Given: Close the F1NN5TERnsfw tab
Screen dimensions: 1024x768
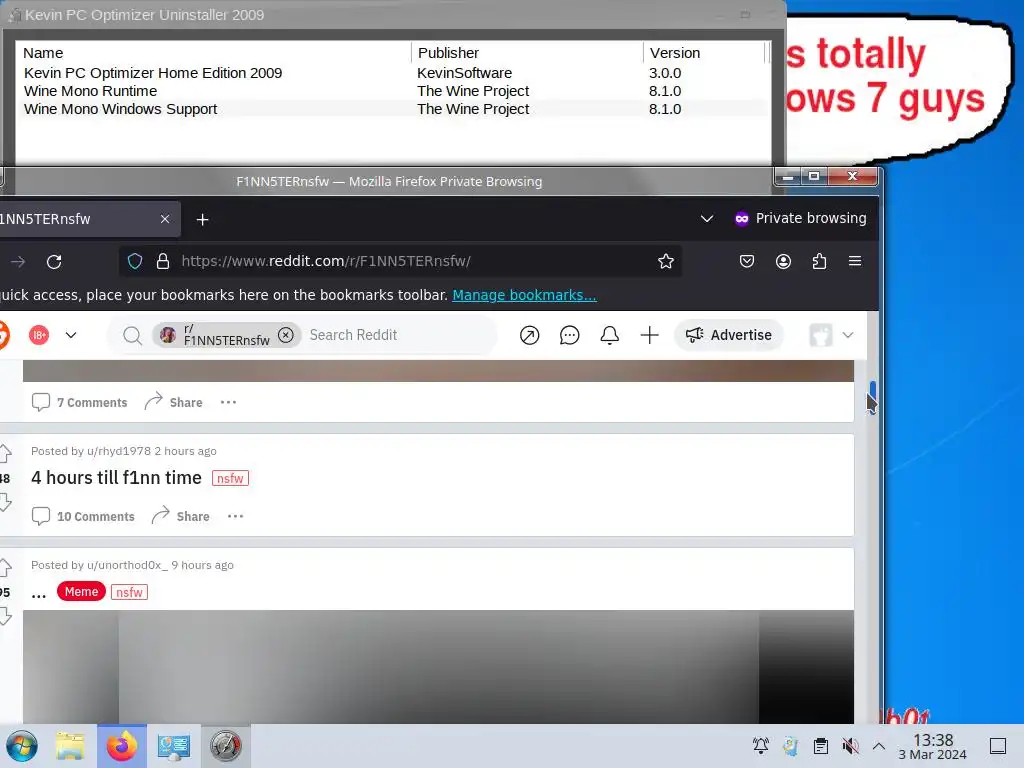Looking at the screenshot, I should (x=165, y=219).
